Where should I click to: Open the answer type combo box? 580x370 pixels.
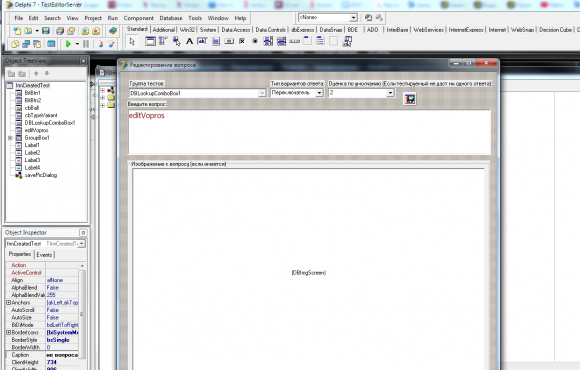point(319,93)
